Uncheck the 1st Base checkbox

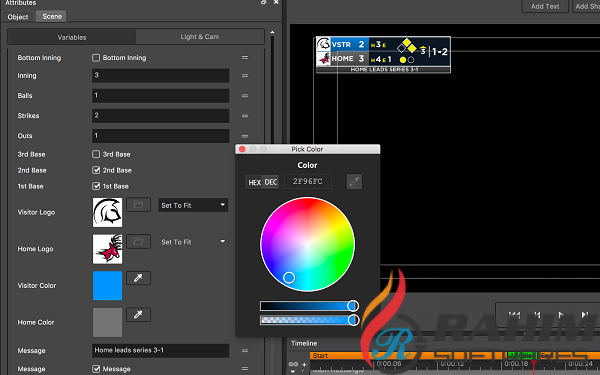(x=96, y=186)
